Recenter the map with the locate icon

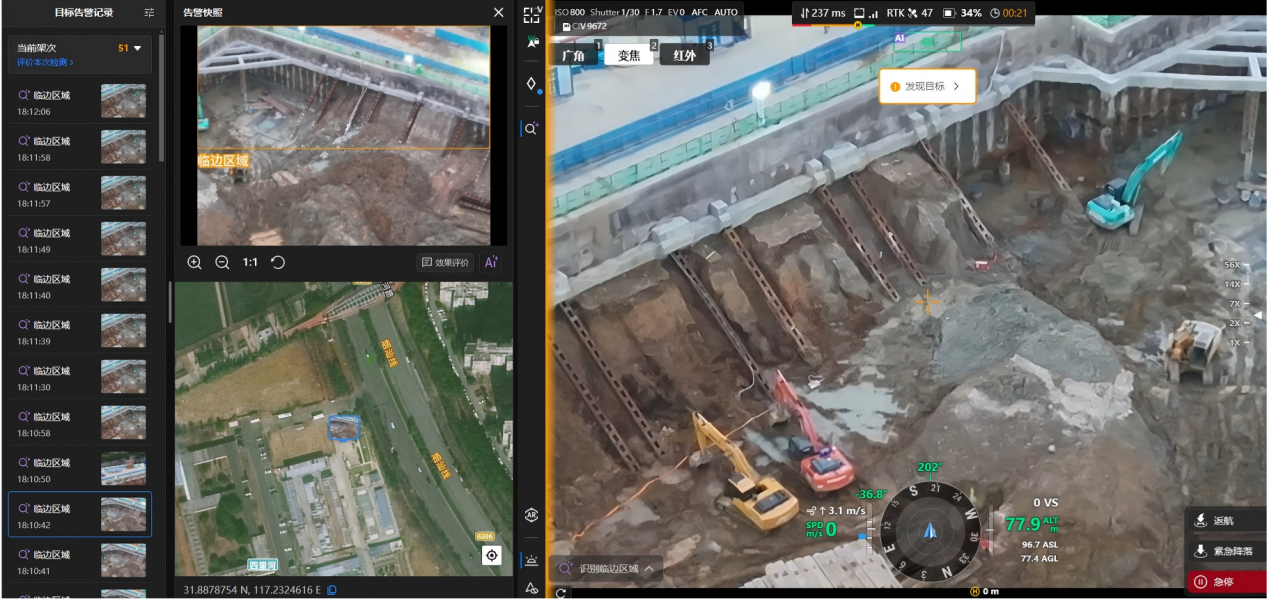491,555
